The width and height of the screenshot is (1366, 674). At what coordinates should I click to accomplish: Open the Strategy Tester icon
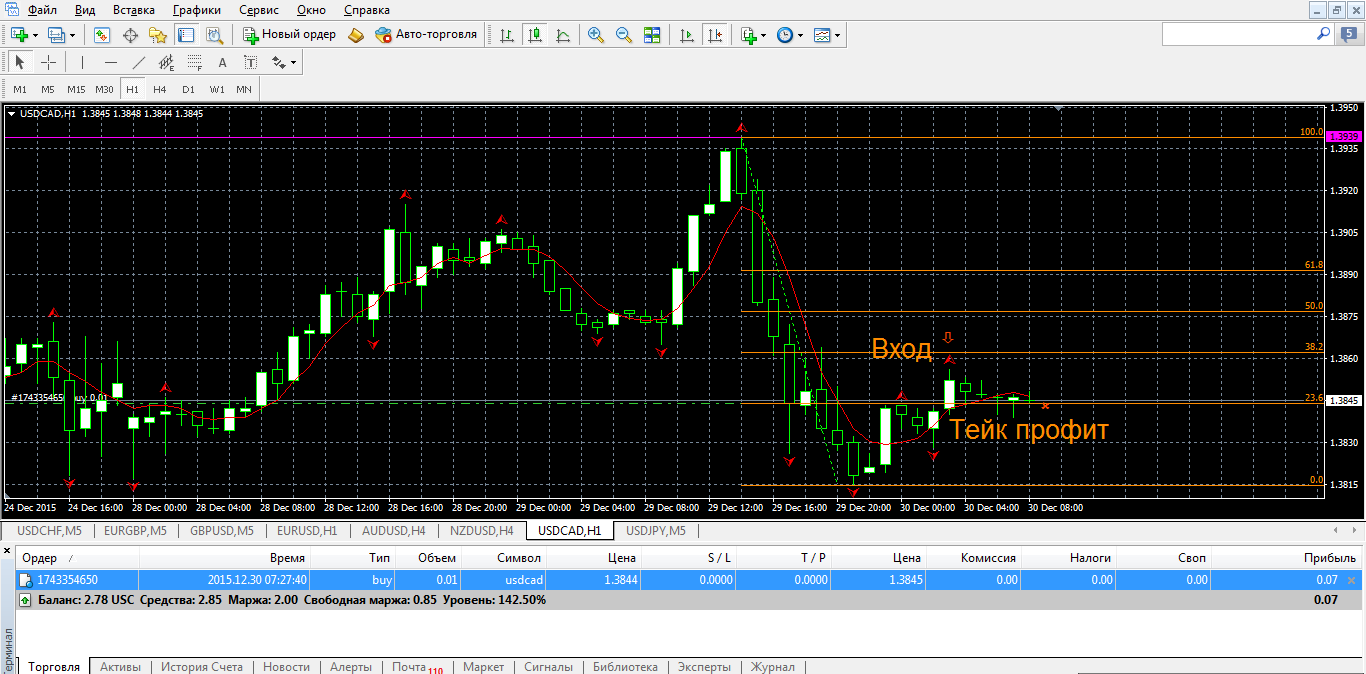point(214,35)
